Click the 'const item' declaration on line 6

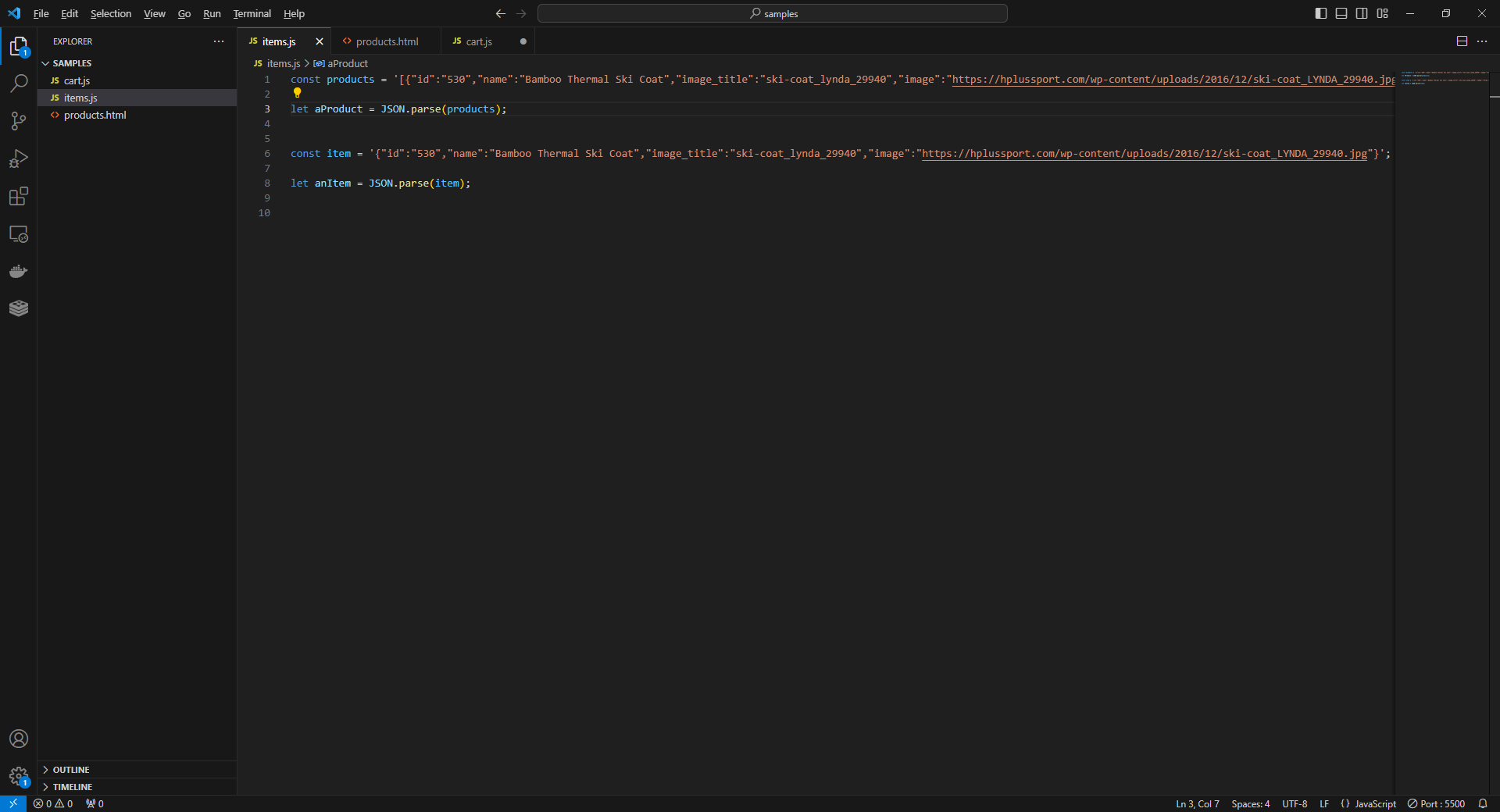321,154
